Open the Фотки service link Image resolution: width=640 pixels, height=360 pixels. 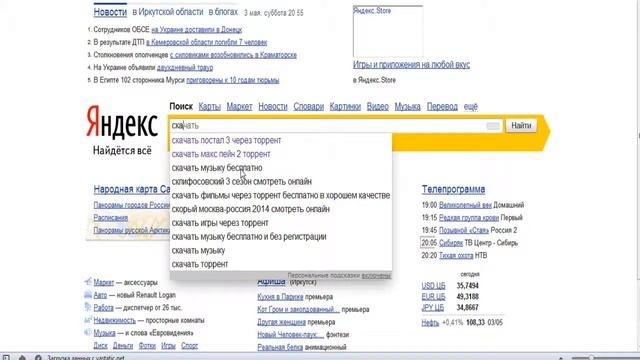[147, 346]
